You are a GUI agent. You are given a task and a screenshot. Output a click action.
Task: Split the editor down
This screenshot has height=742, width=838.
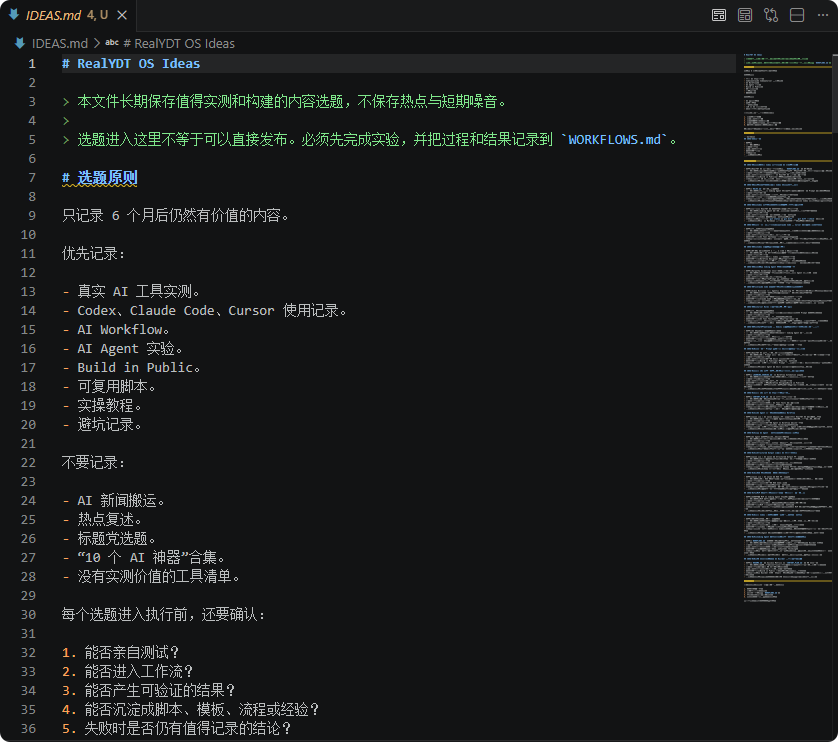797,15
